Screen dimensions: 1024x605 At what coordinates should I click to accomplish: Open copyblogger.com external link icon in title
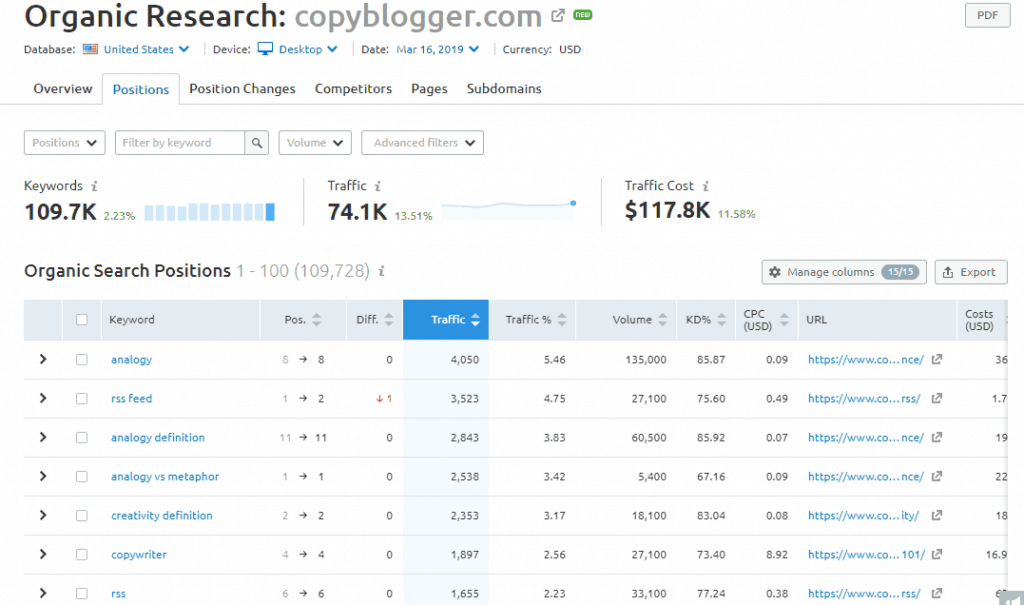coord(558,15)
